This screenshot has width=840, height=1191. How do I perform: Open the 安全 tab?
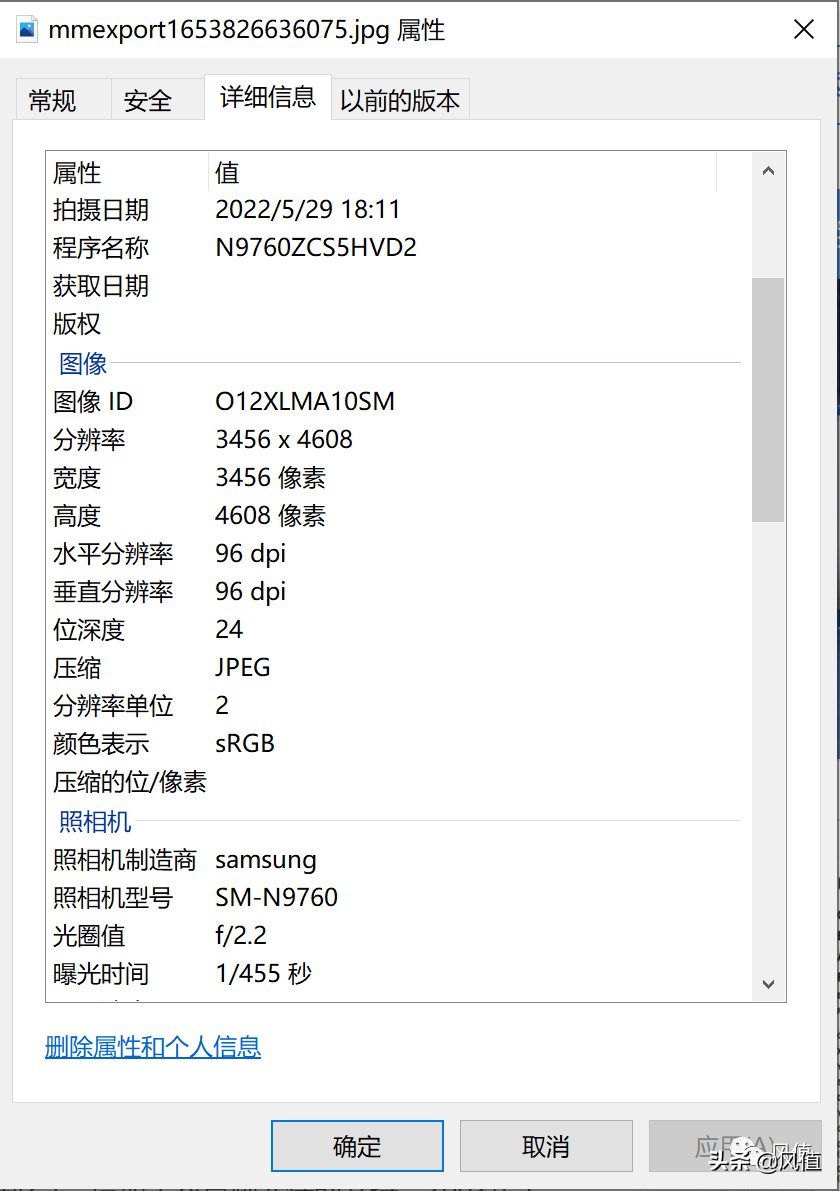(157, 100)
